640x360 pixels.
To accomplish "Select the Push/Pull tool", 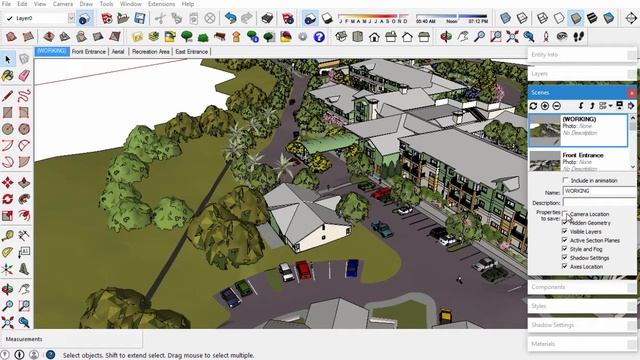I will 24,182.
